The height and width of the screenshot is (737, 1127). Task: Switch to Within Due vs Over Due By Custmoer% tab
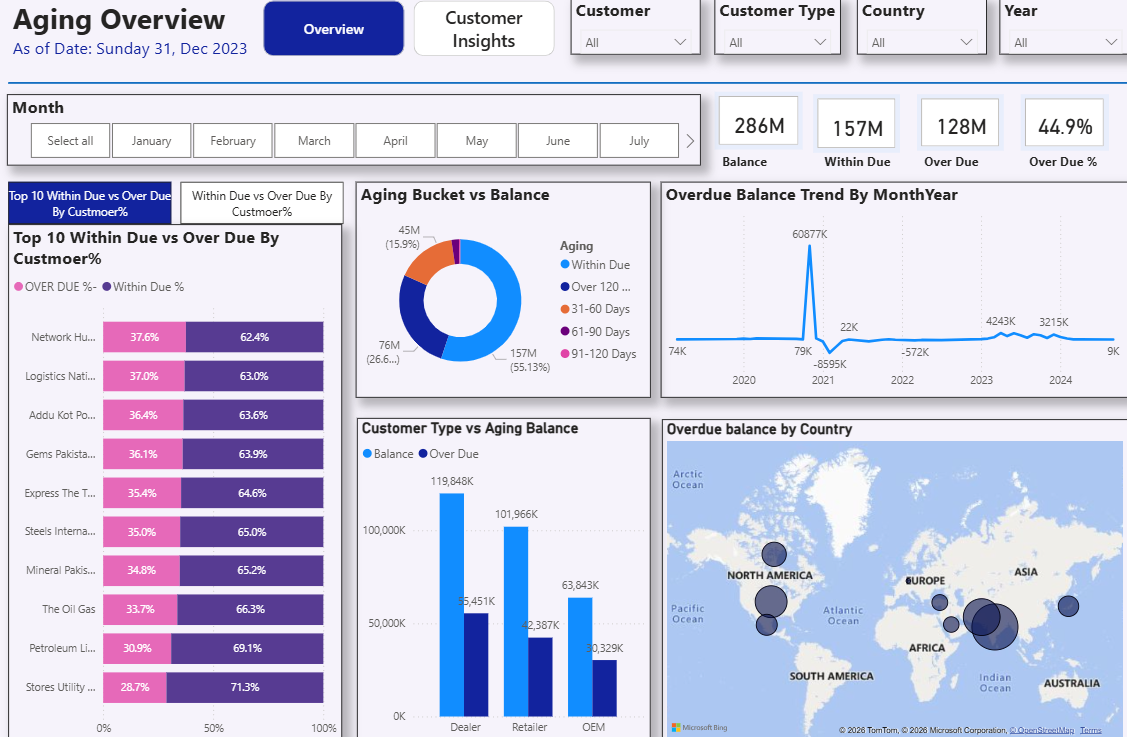[x=262, y=203]
